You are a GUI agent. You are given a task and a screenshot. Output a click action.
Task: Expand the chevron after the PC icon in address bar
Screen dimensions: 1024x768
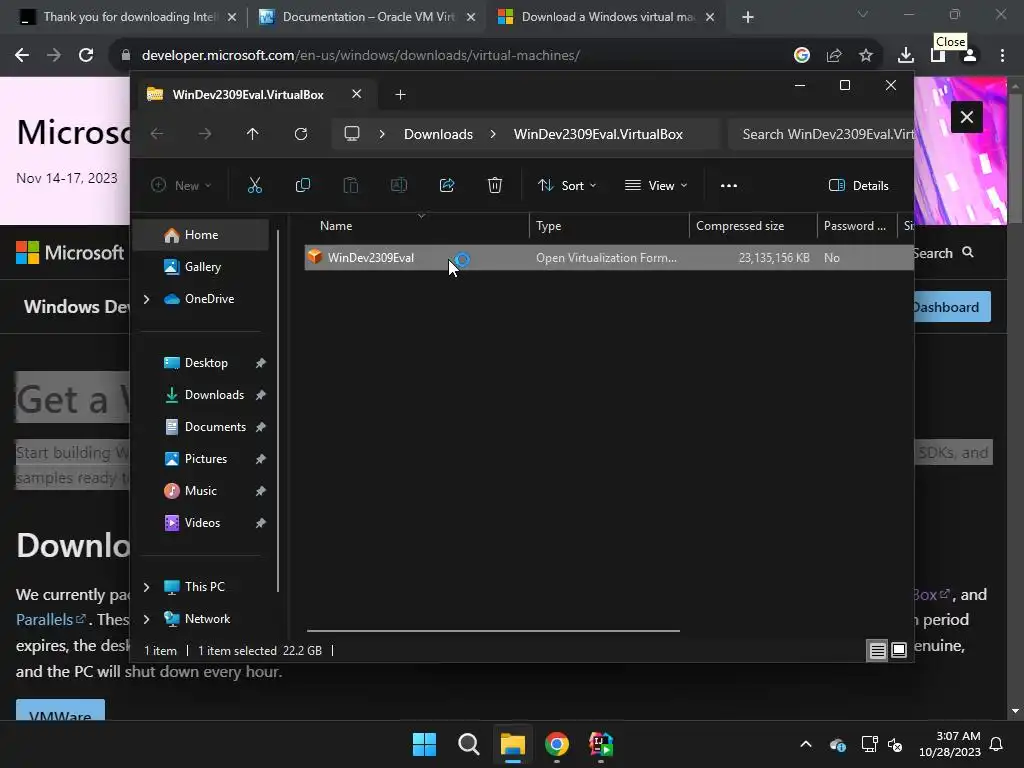click(x=382, y=134)
